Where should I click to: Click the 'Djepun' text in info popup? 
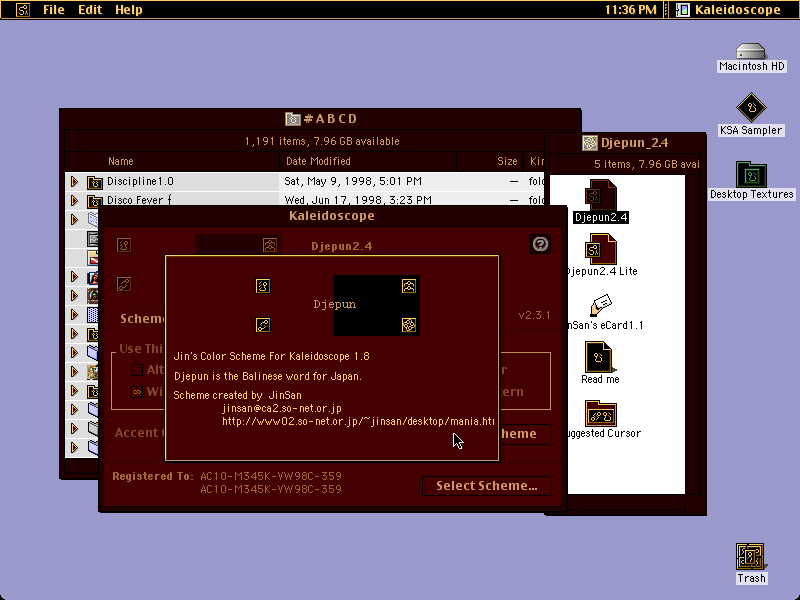click(x=335, y=304)
